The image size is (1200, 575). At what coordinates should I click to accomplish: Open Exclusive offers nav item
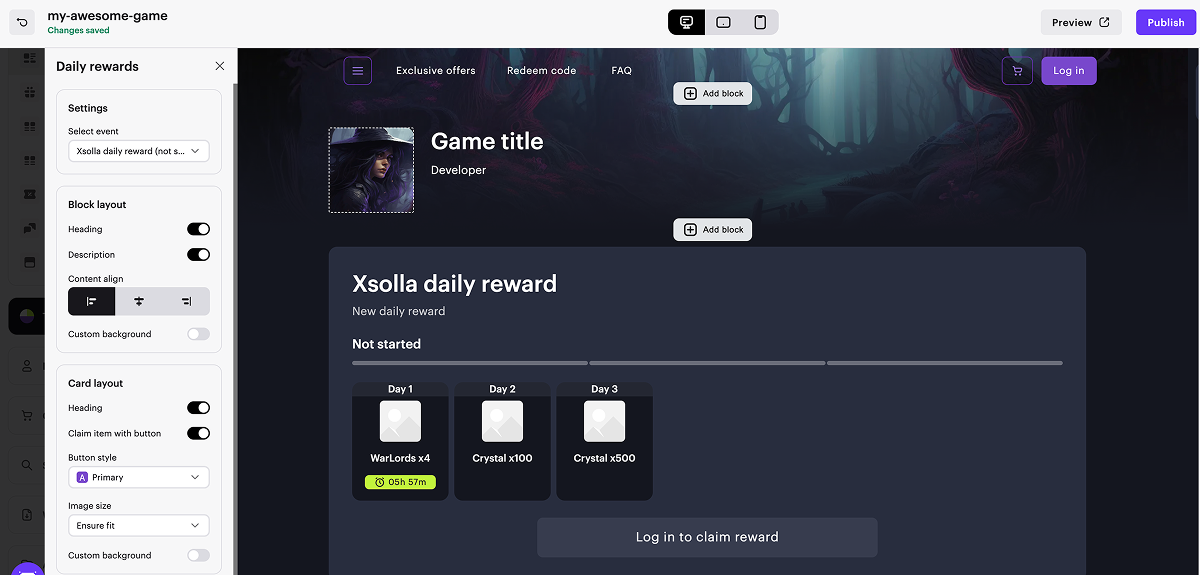click(x=436, y=71)
